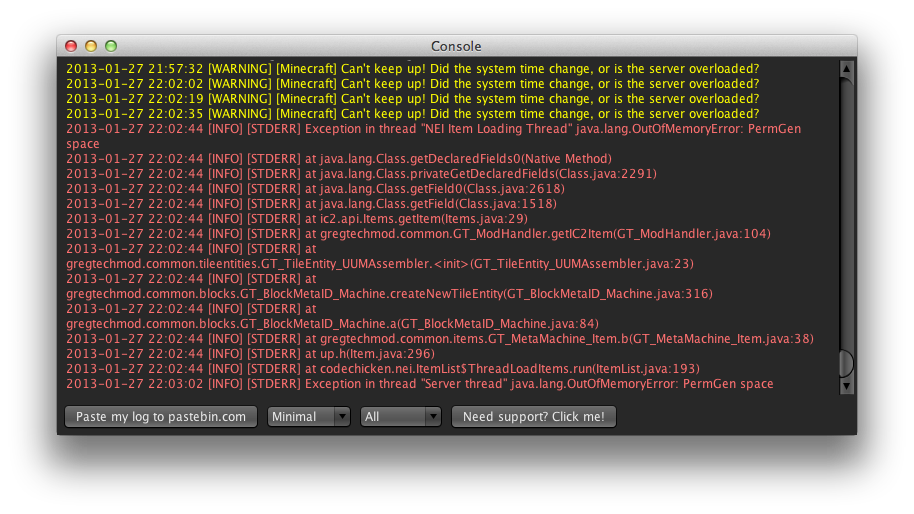Click the arrow on the All combo box
Screen dimensions: 914x514
click(x=433, y=417)
